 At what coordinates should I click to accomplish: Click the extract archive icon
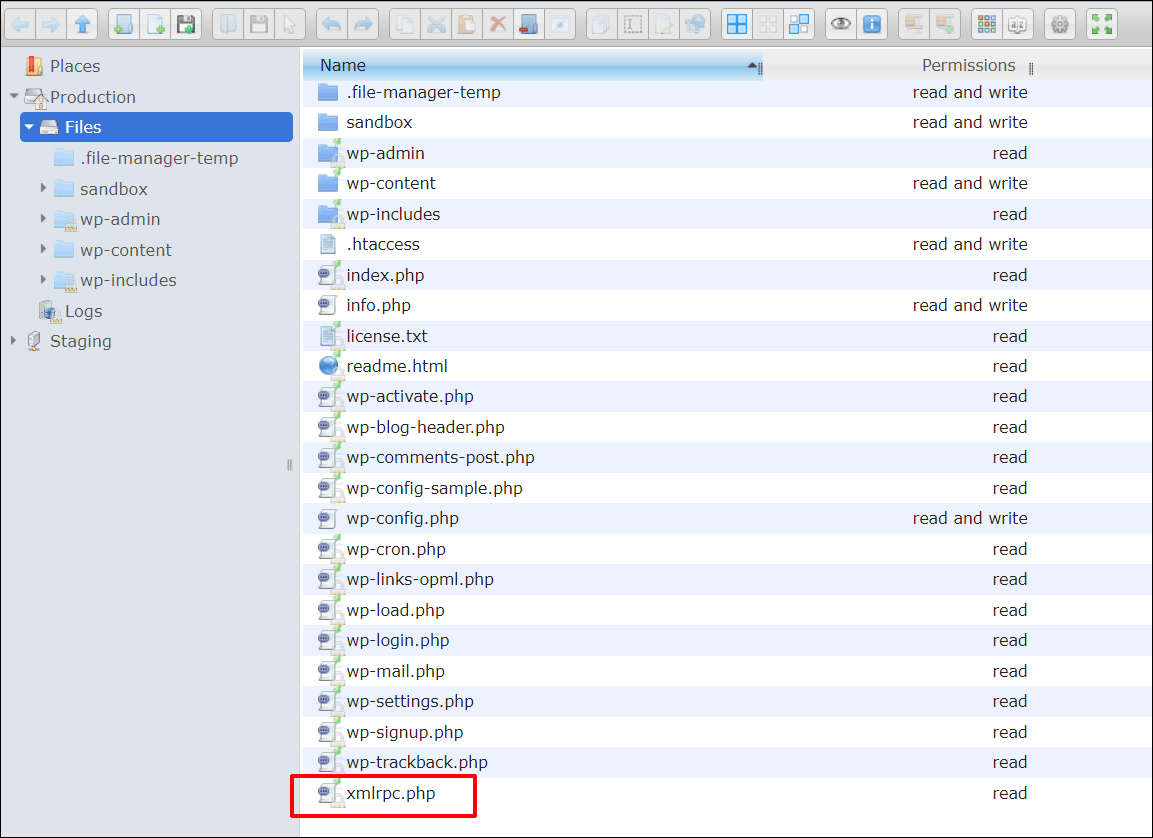[914, 25]
